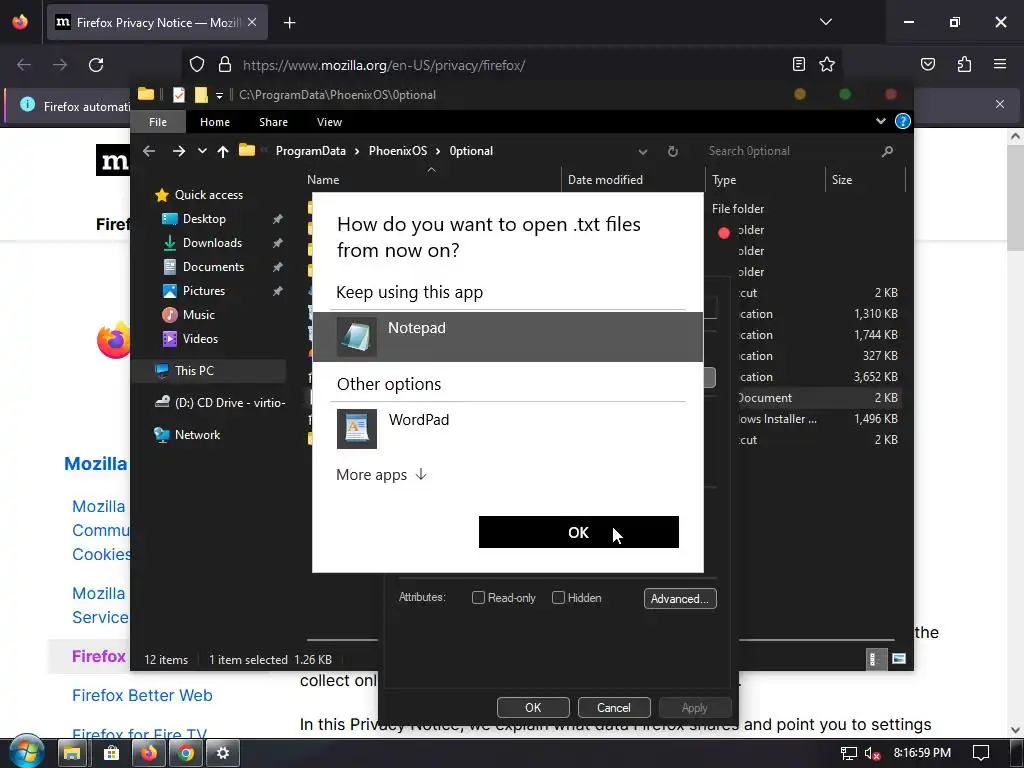
Task: Open Pictures in the sidebar
Action: (x=203, y=291)
